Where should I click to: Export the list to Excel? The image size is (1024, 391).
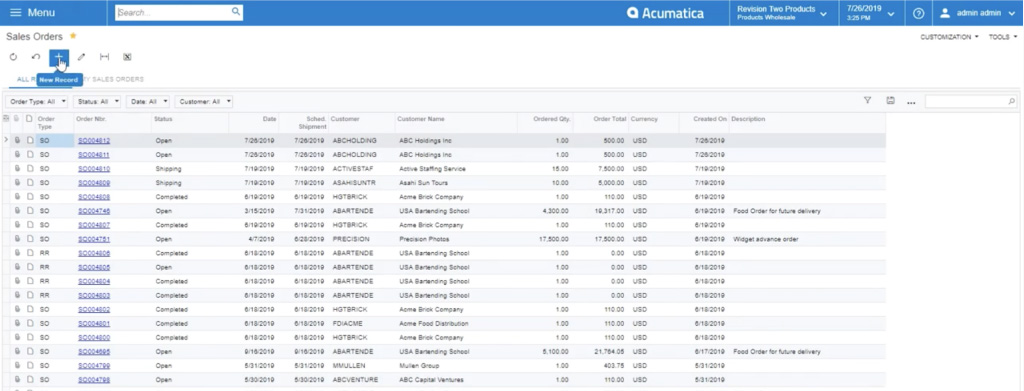(x=127, y=57)
